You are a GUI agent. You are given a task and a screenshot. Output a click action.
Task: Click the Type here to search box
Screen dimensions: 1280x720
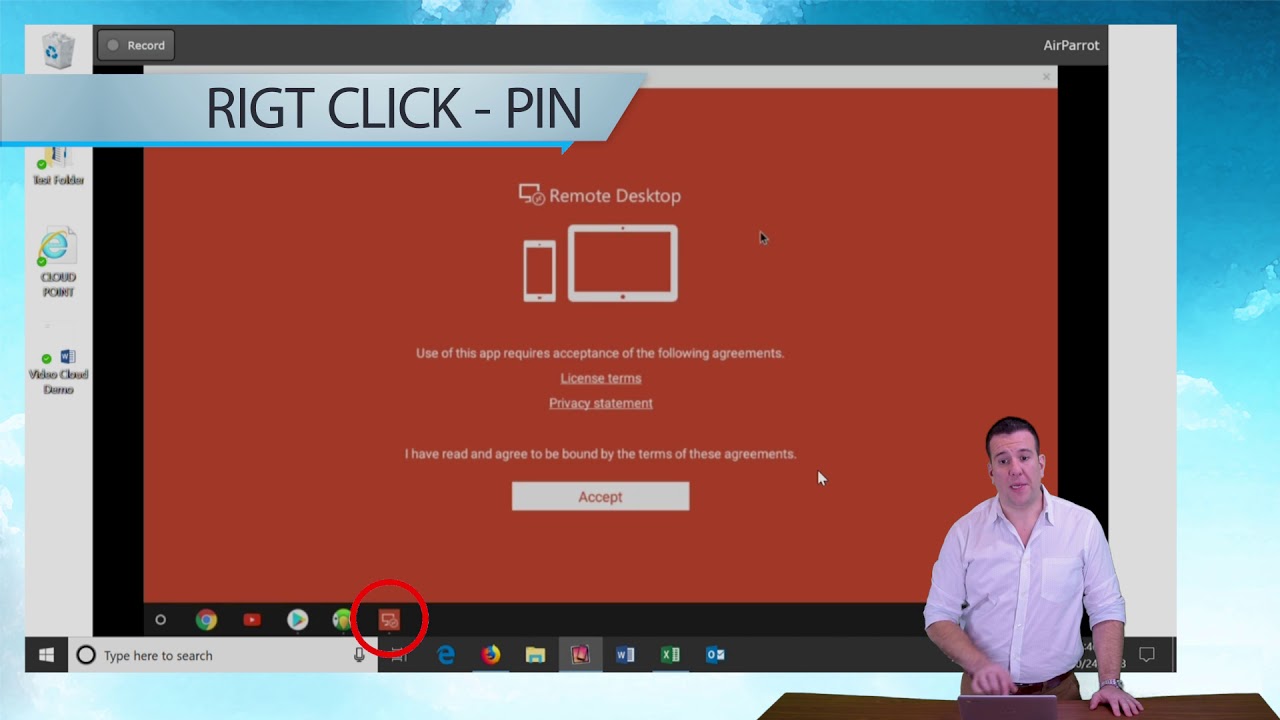pyautogui.click(x=222, y=655)
